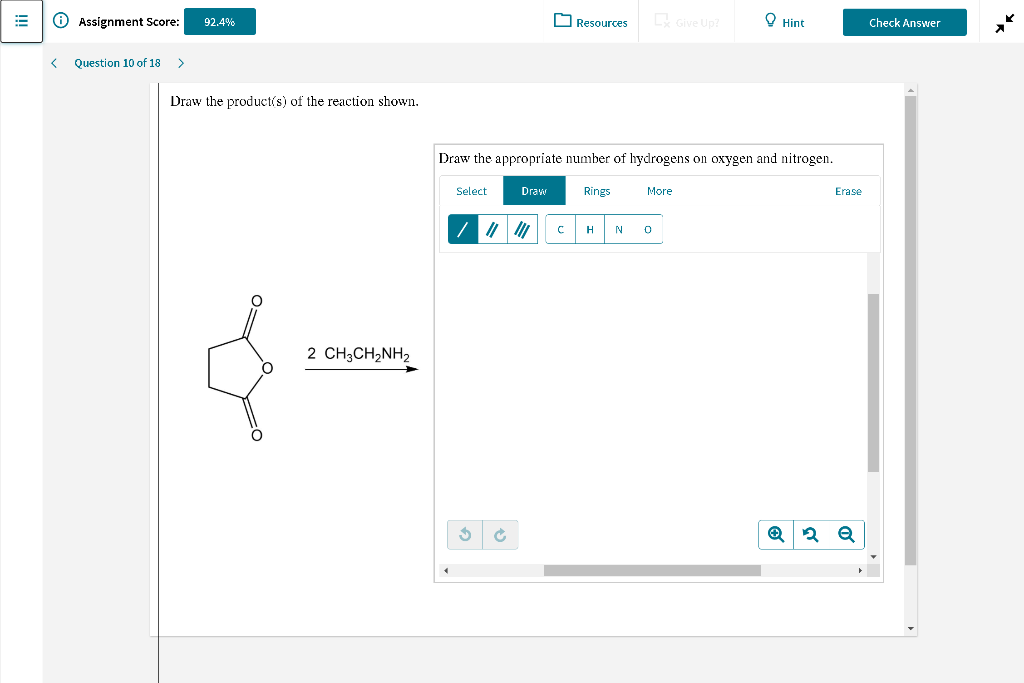
Task: Open the More menu
Action: [x=659, y=191]
